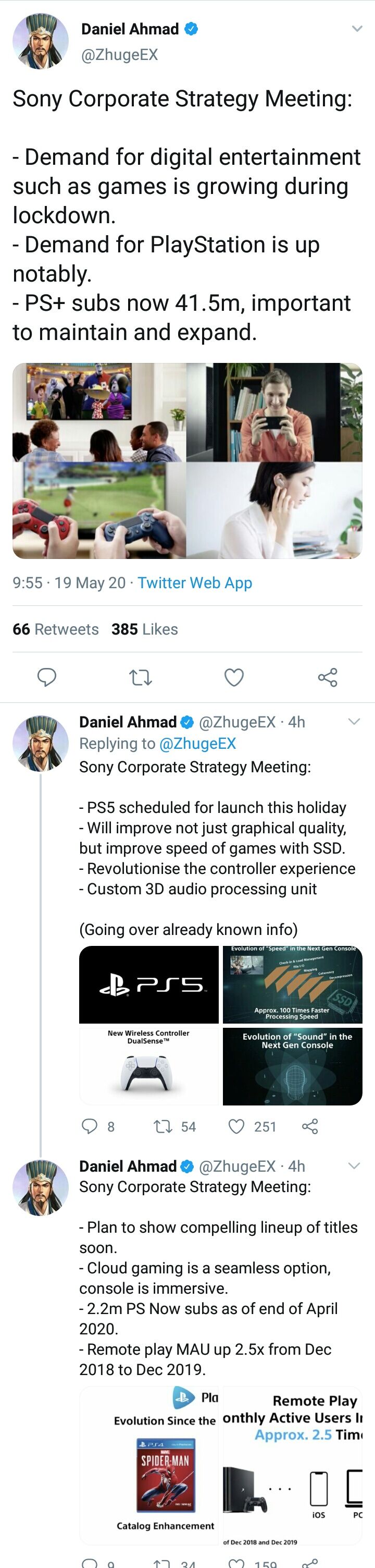The height and width of the screenshot is (1568, 375).
Task: Share the PS5 launch tweet
Action: coord(310,1126)
